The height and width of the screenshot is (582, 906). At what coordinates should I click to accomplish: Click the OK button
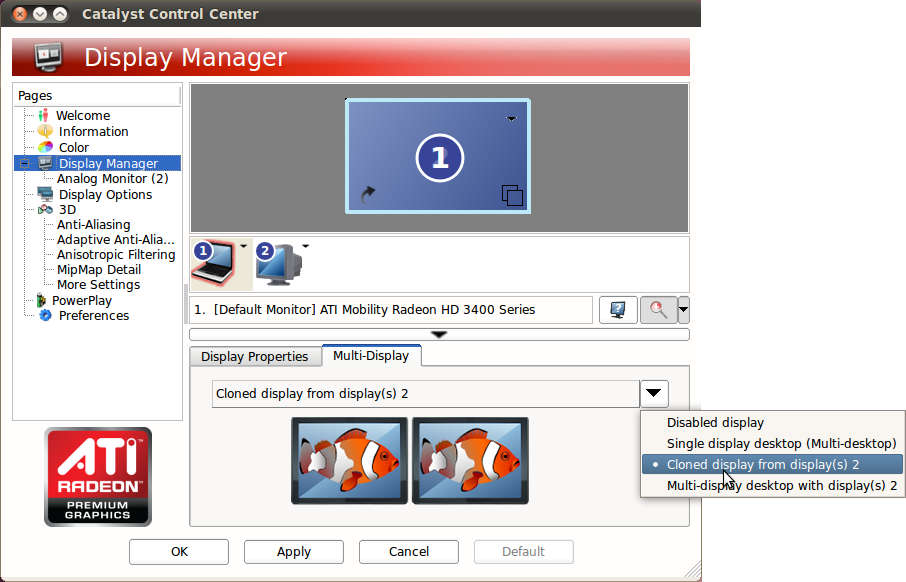(x=179, y=552)
